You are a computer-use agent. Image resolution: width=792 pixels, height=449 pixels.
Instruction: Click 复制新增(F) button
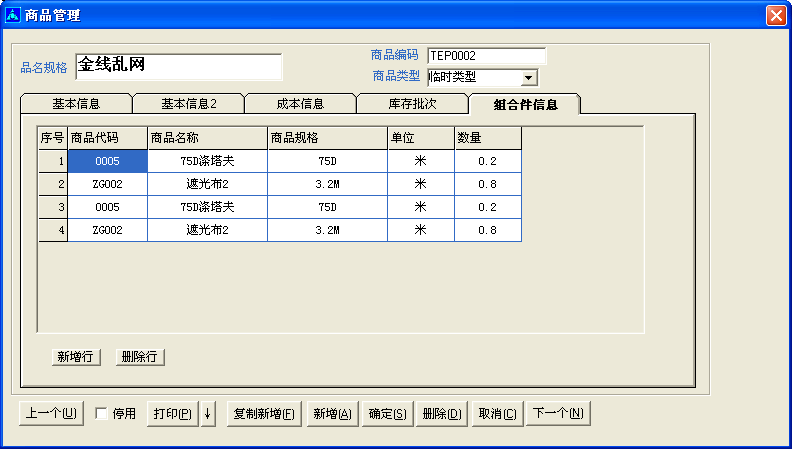click(x=264, y=414)
